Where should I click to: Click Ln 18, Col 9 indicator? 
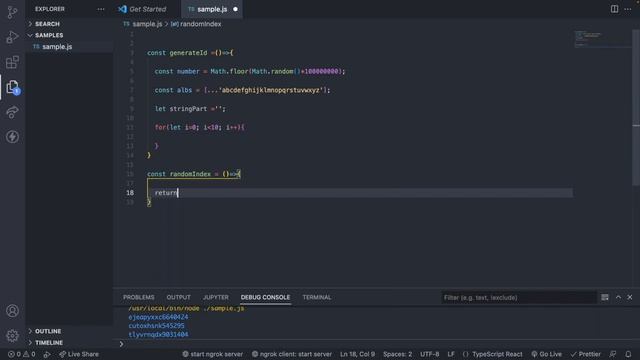[357, 354]
